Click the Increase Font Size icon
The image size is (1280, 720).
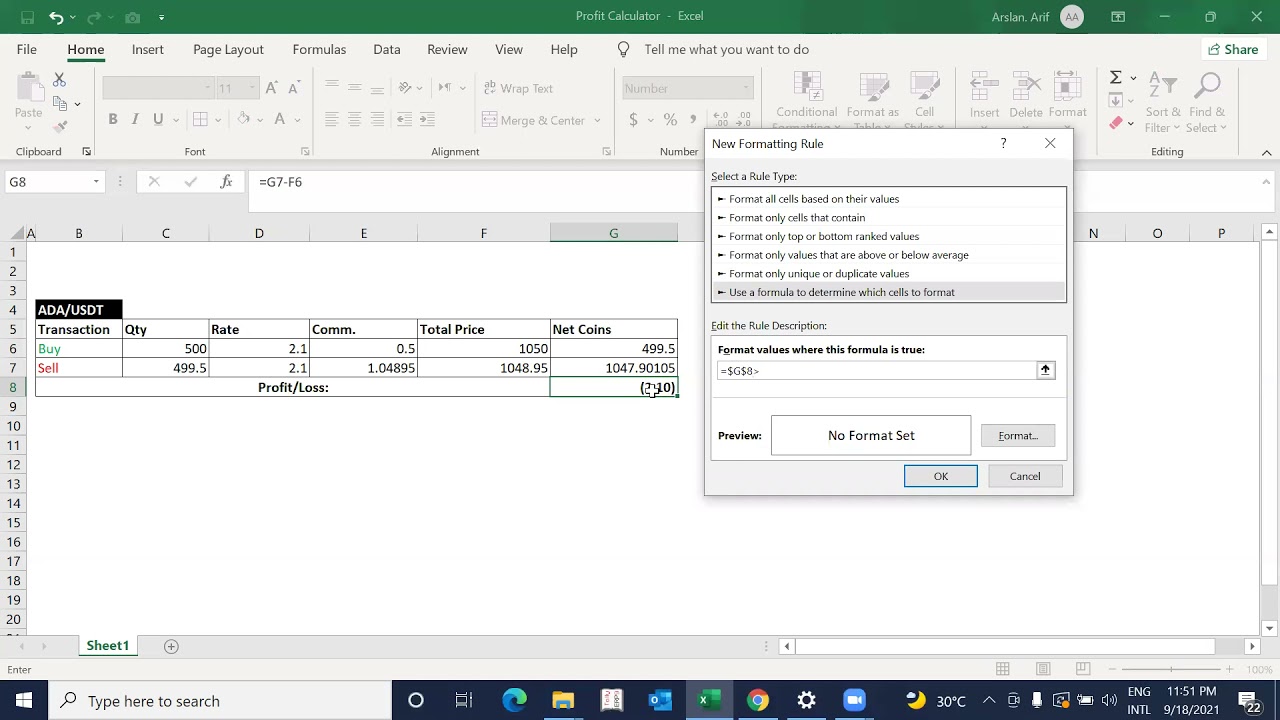[271, 88]
